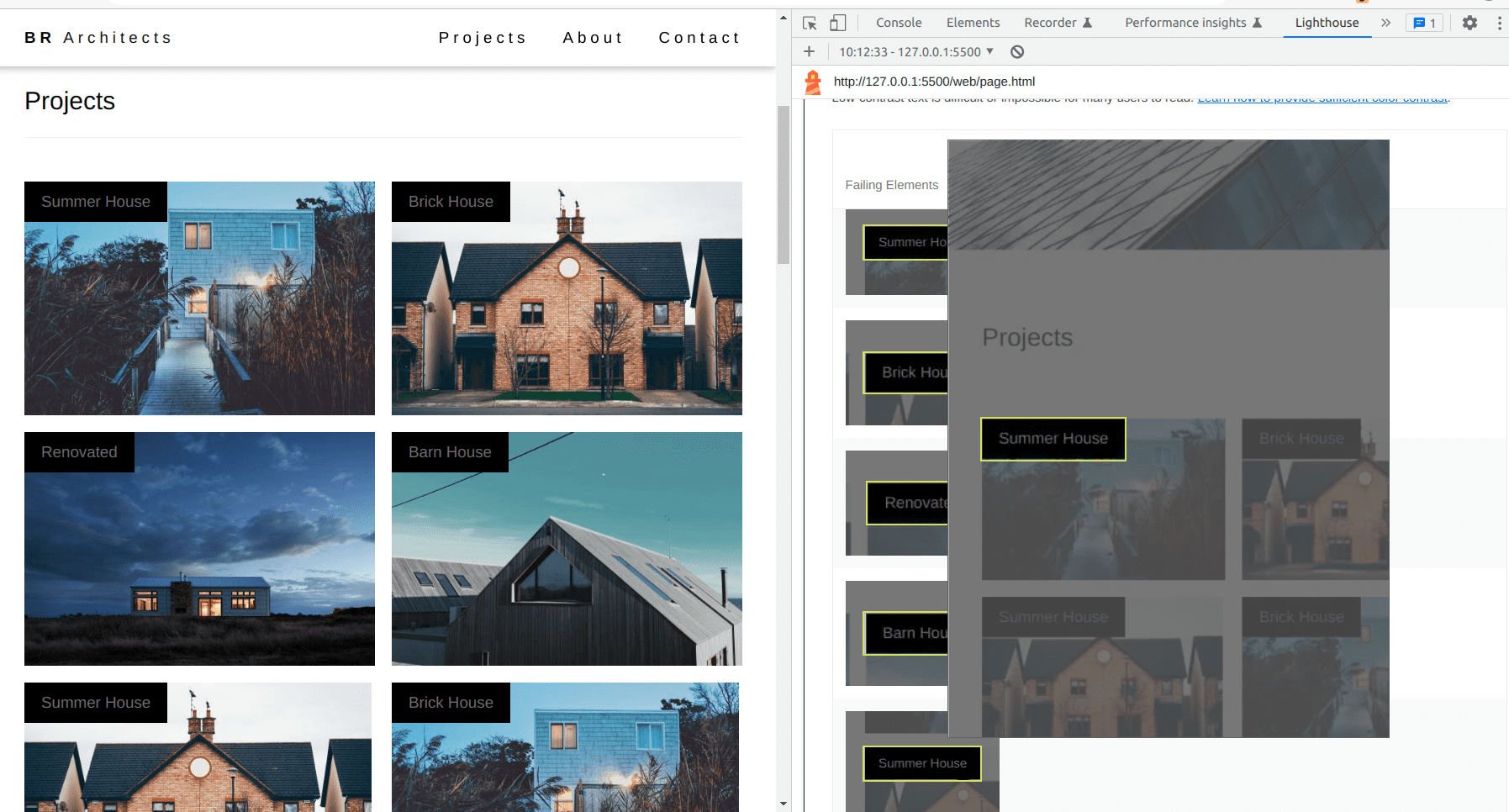
Task: Go to the About page link
Action: [x=594, y=38]
